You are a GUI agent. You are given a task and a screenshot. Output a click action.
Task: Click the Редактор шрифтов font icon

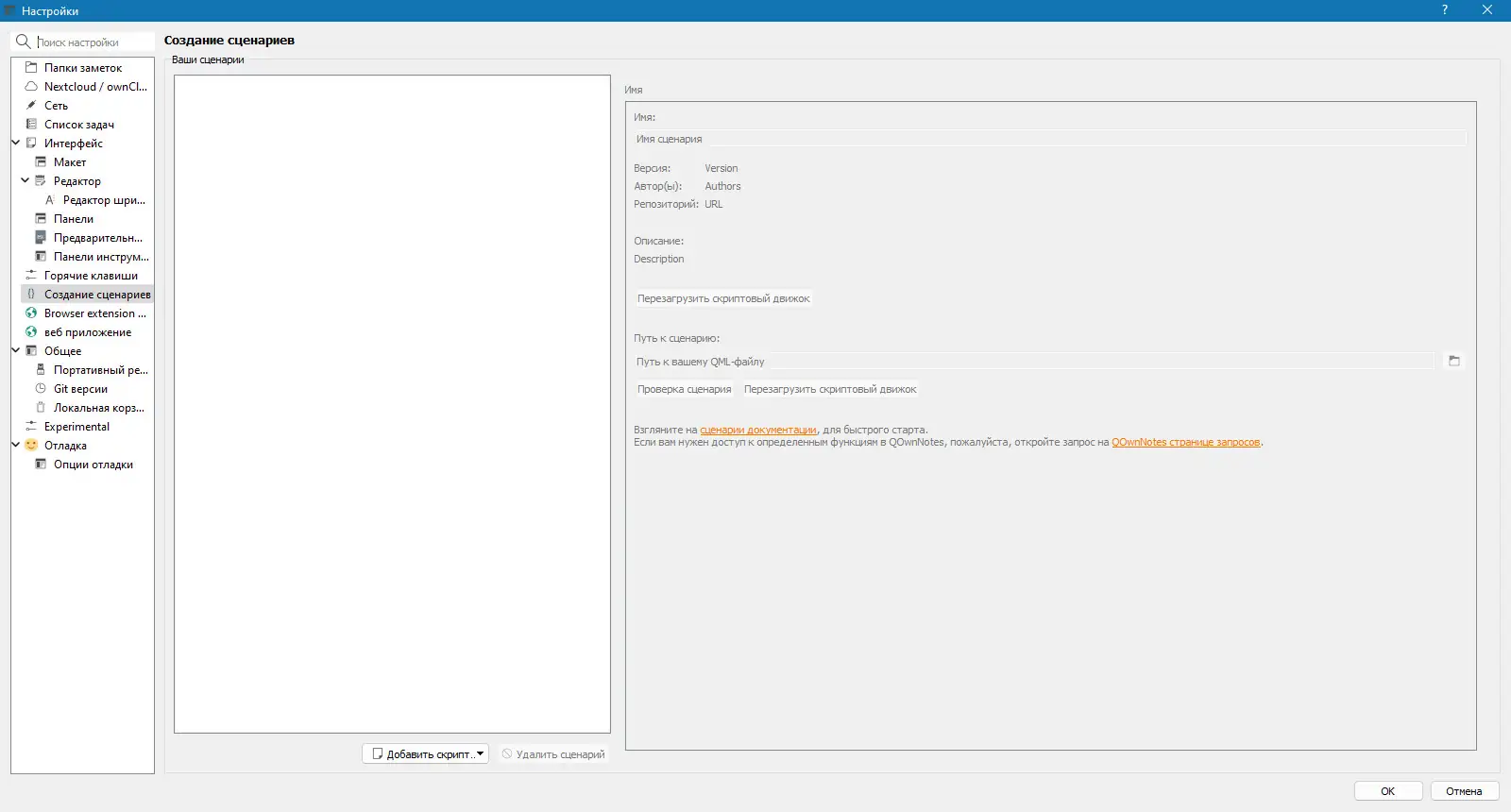50,200
